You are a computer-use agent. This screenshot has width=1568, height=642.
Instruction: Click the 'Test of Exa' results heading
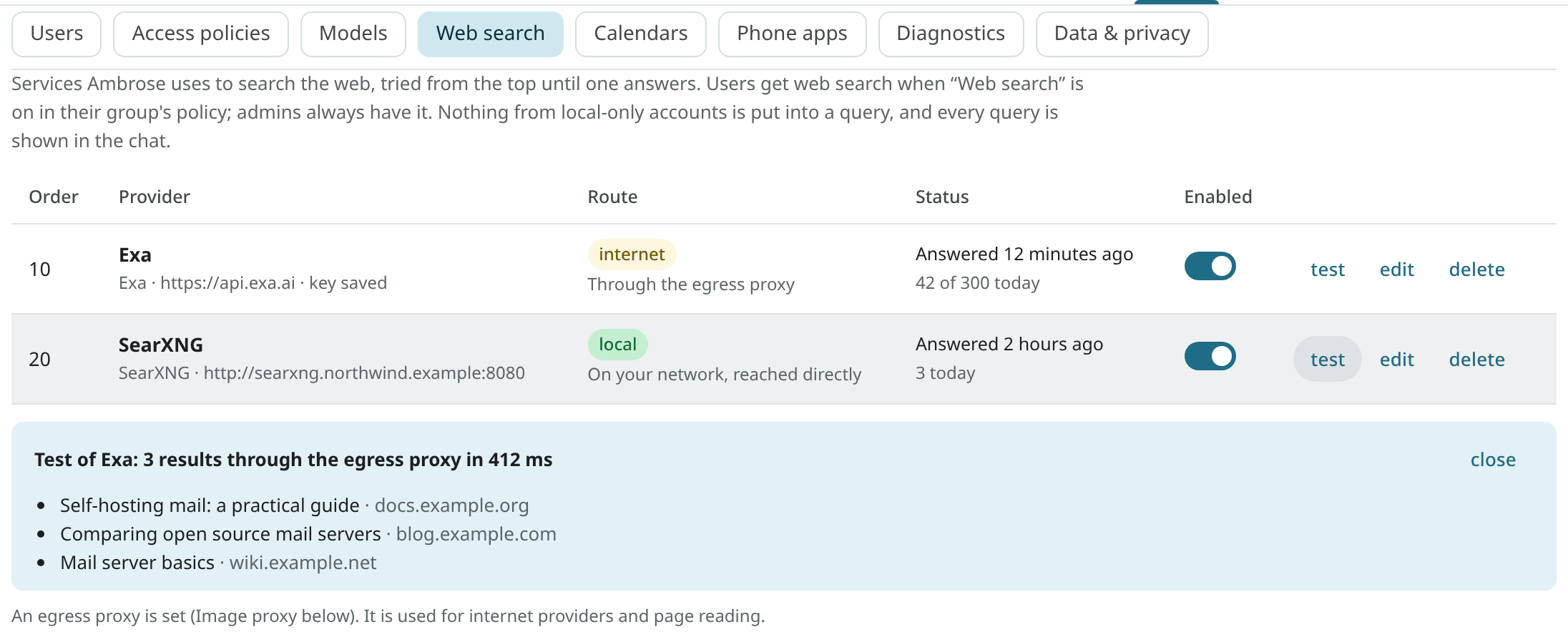293,460
